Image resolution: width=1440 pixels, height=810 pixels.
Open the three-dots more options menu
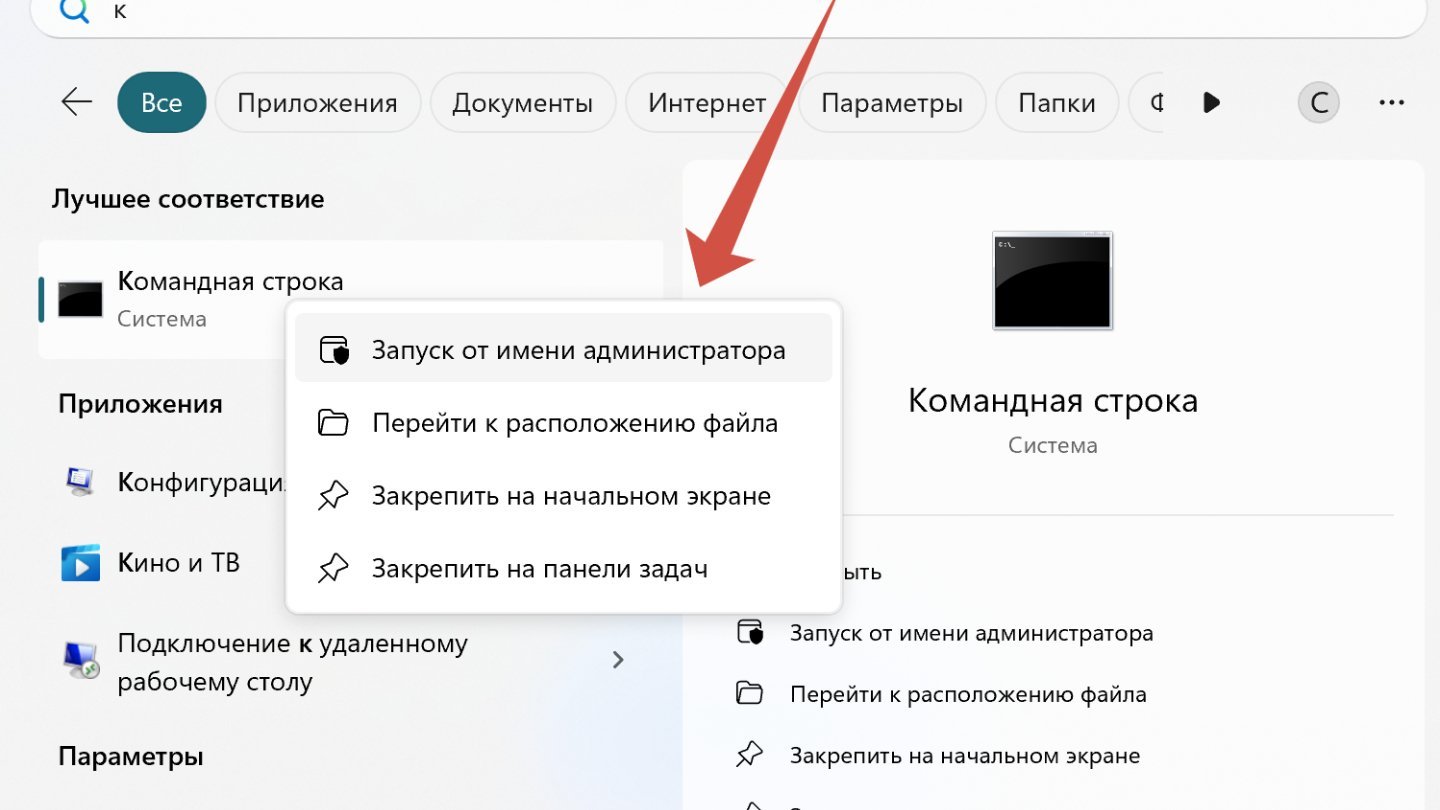[x=1392, y=102]
